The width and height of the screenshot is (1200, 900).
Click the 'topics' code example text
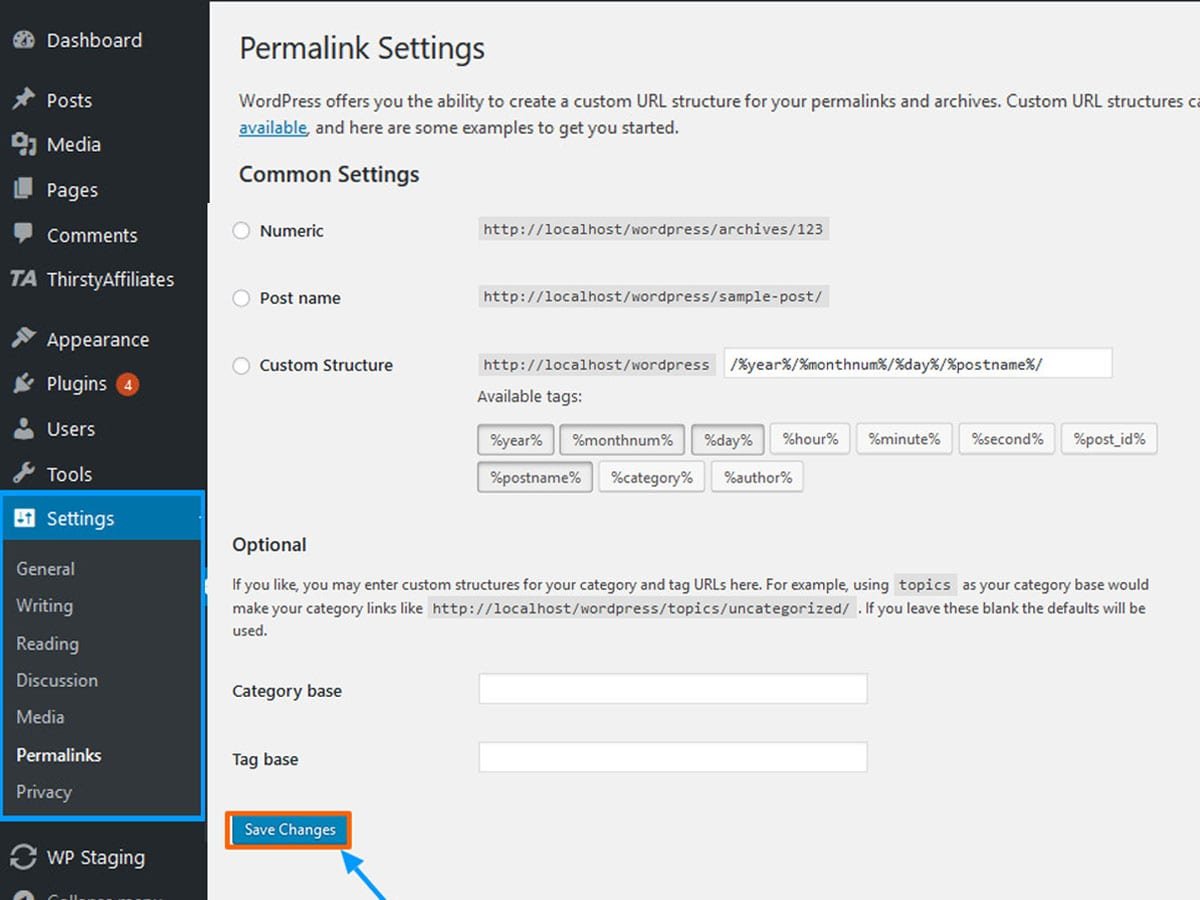pos(925,585)
